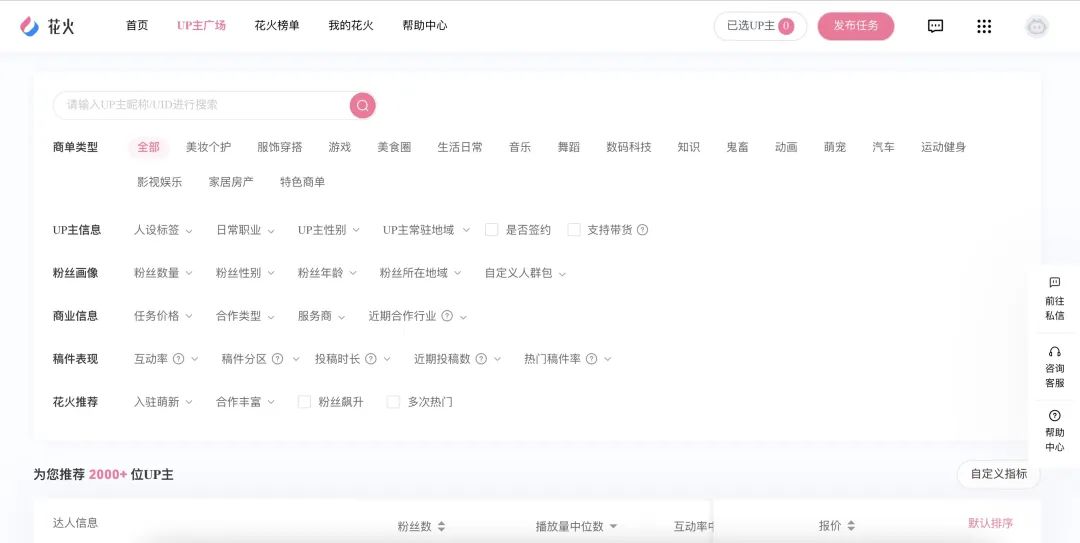Image resolution: width=1080 pixels, height=543 pixels.
Task: Click help icon next to 互动率
Action: point(178,359)
